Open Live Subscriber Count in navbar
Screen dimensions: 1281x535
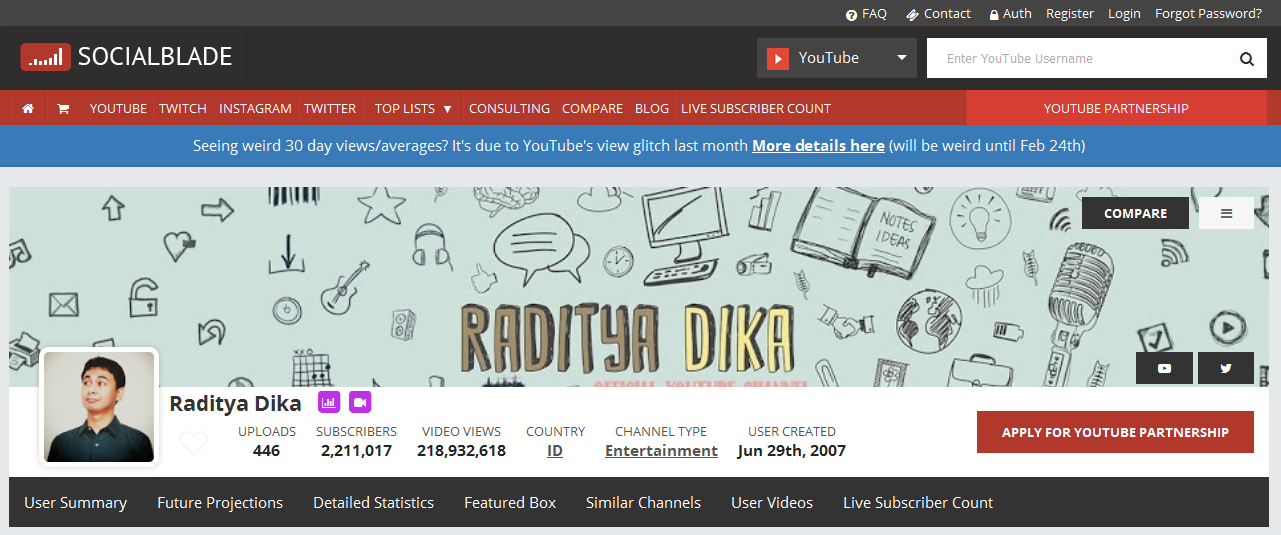[x=756, y=108]
